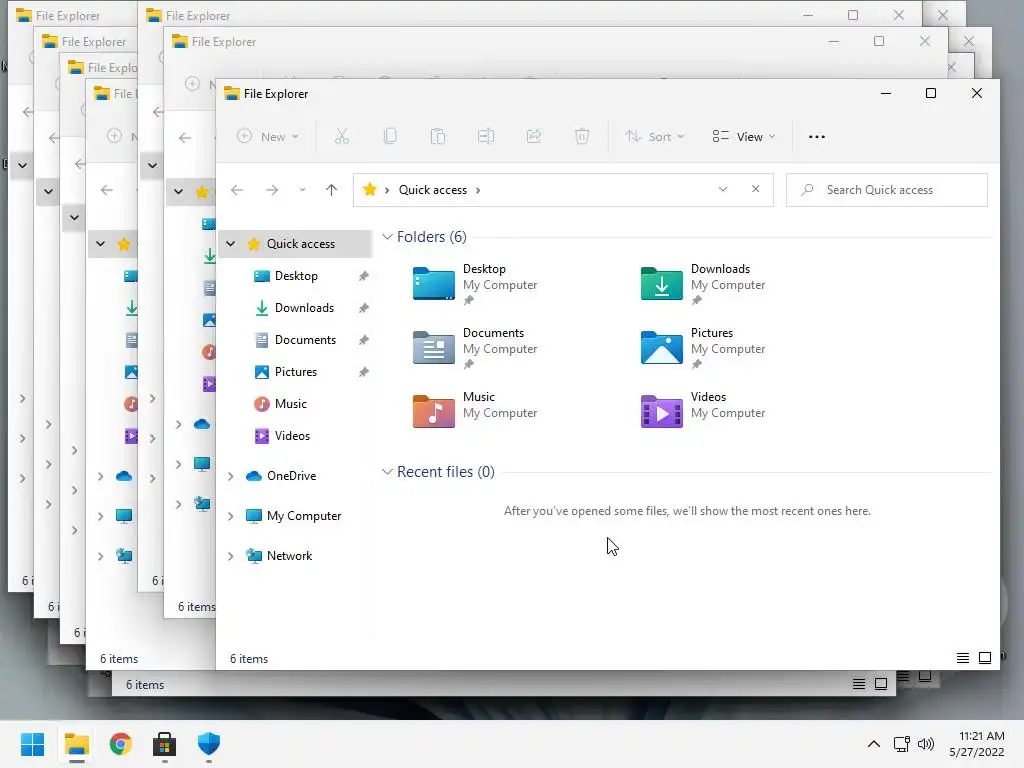Click pin icon next to Documents in sidebar
This screenshot has width=1024, height=768.
(364, 340)
